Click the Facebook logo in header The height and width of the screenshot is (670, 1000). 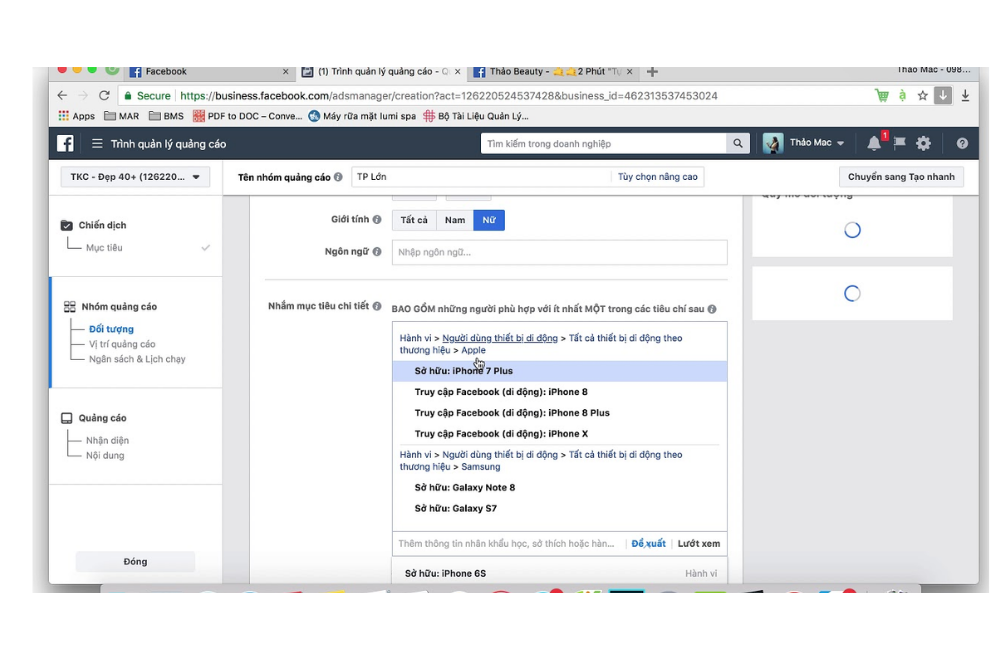(x=65, y=144)
